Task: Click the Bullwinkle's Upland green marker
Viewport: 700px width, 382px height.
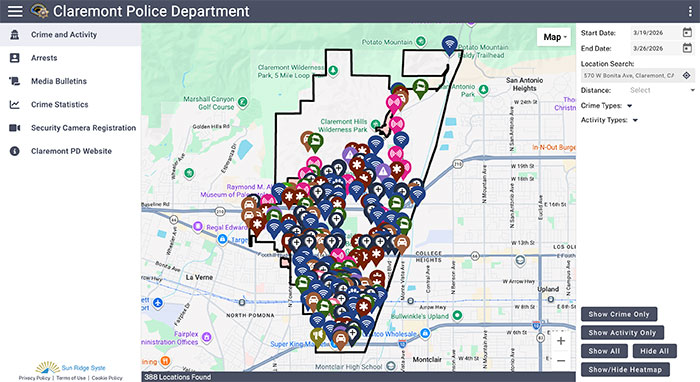Action: pos(457,316)
